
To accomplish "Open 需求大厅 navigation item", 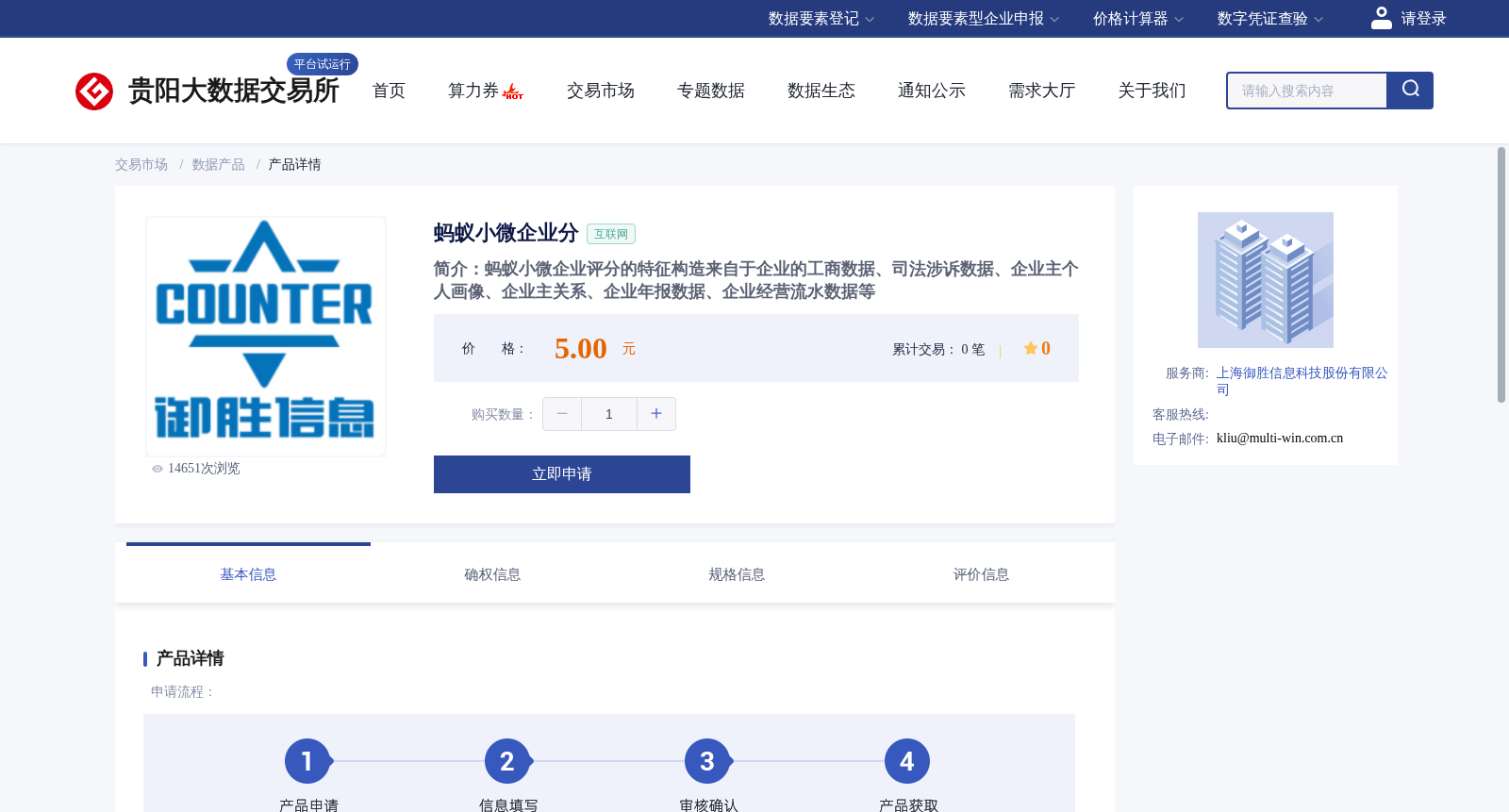I will [1042, 91].
